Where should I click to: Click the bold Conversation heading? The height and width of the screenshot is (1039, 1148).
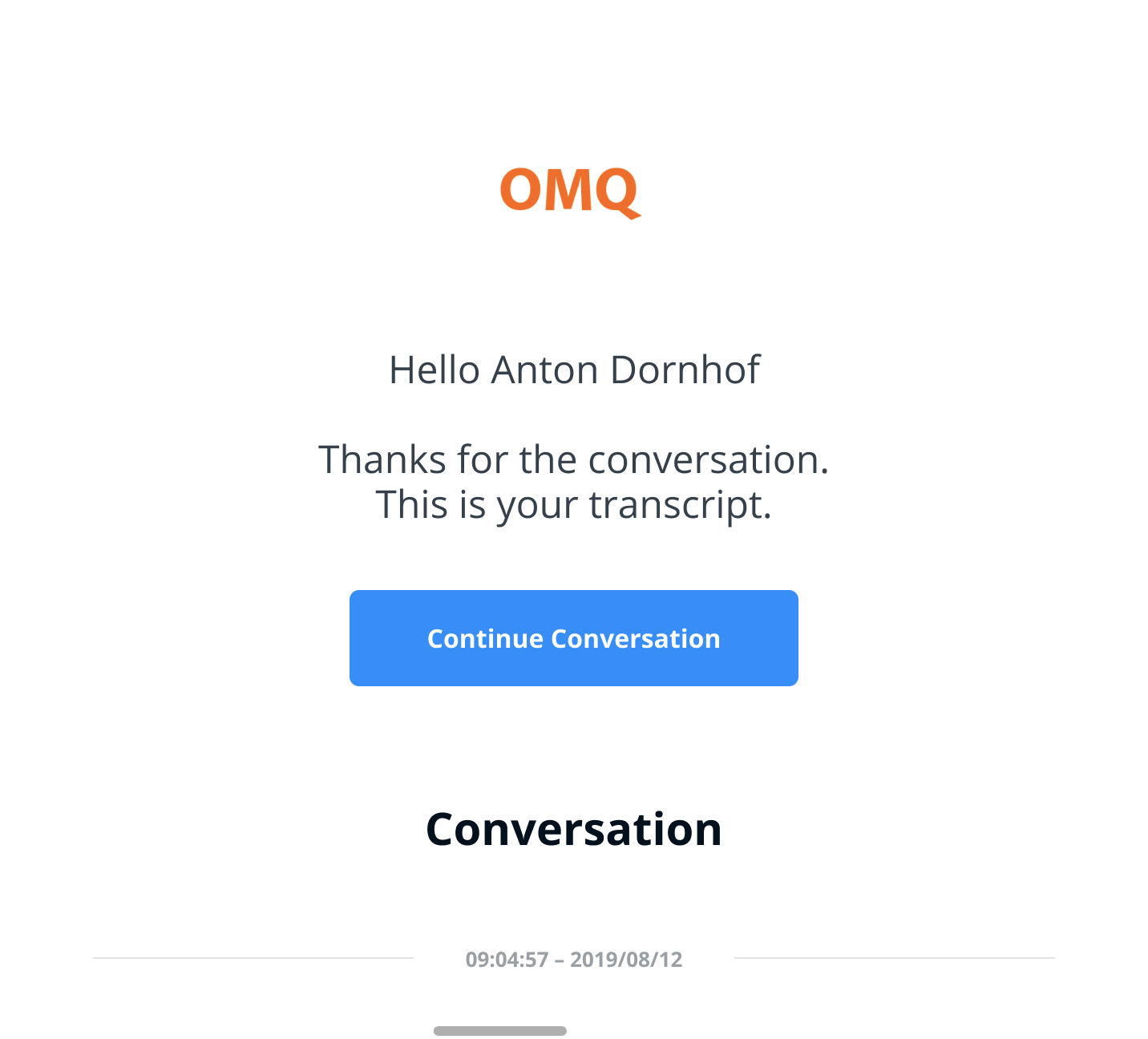pos(573,829)
